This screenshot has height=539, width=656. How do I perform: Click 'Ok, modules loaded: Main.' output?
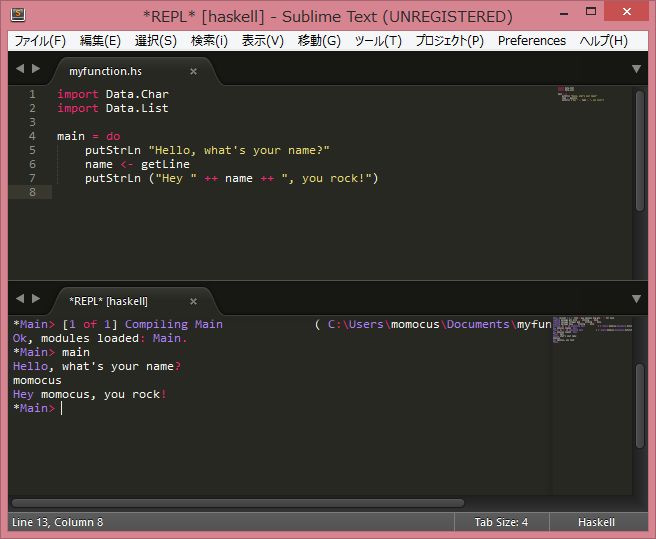(x=100, y=338)
